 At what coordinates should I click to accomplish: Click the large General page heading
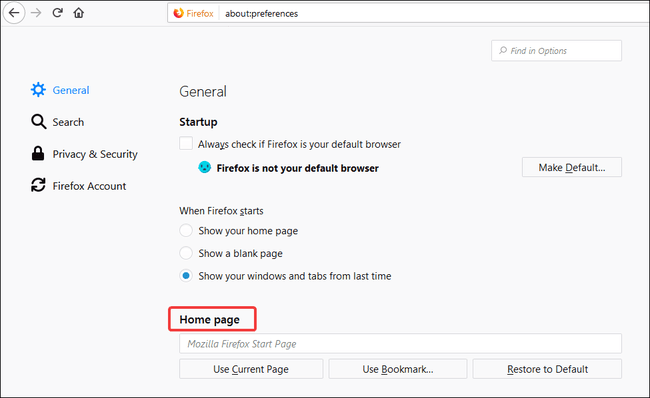203,91
